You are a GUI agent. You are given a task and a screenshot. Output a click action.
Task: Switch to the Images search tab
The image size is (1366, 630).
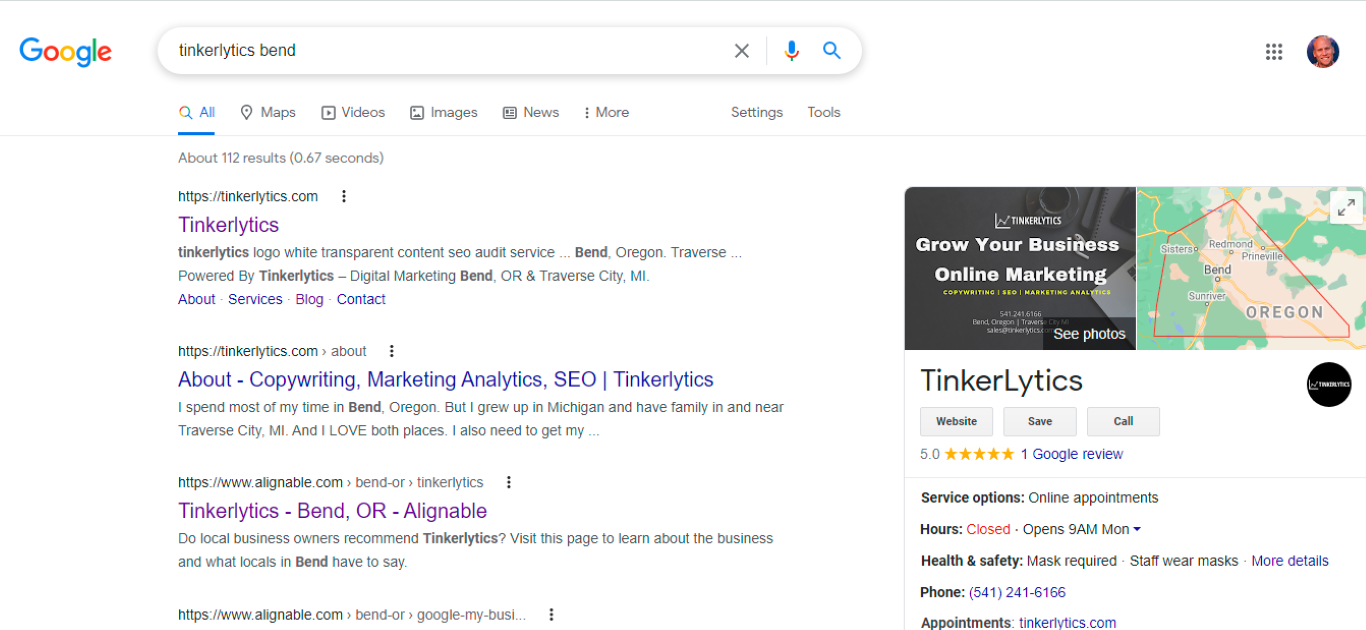[443, 112]
